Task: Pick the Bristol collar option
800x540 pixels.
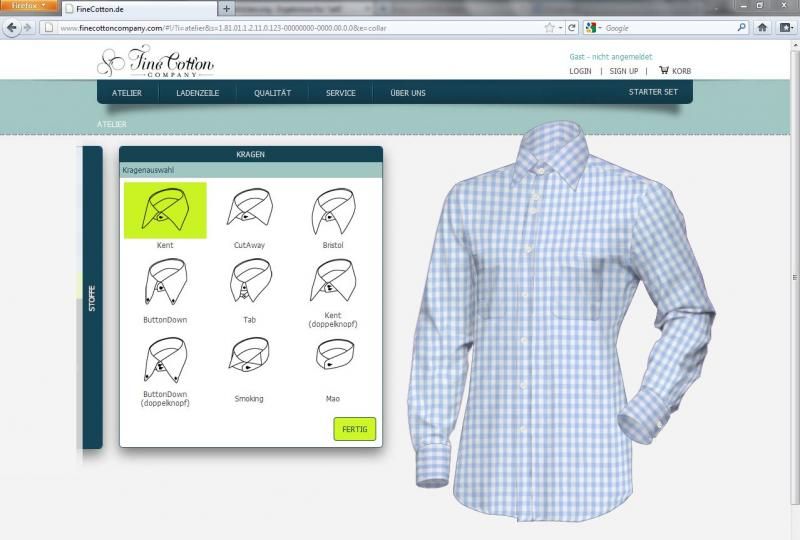Action: (x=333, y=209)
